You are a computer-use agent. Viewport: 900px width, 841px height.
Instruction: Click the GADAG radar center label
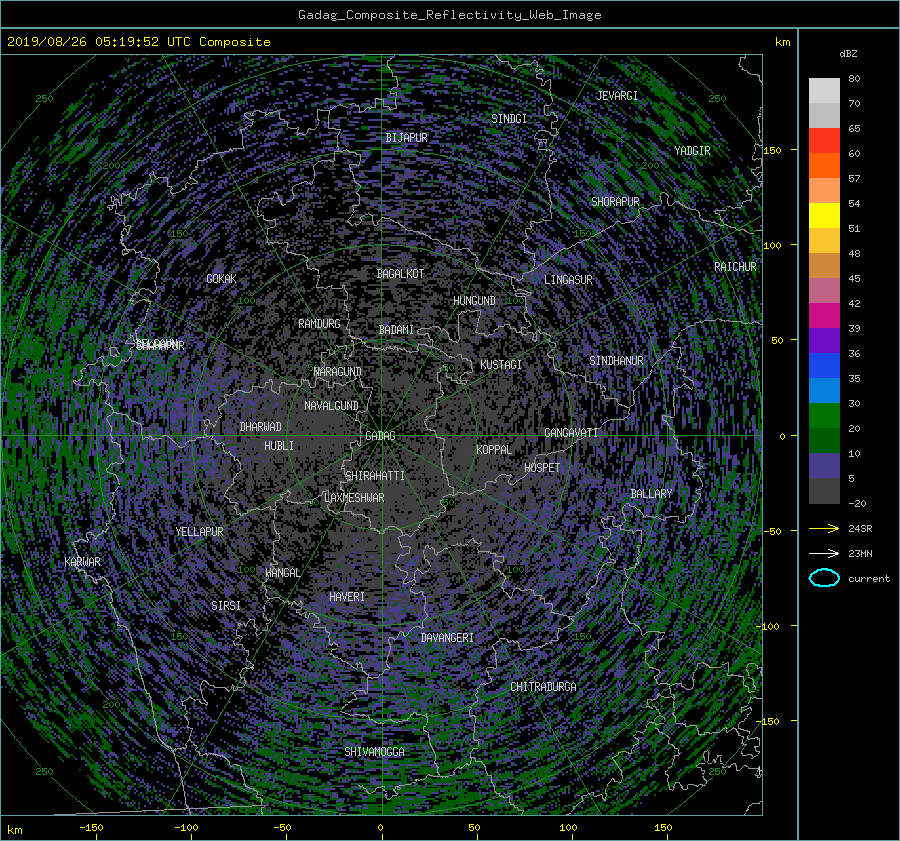click(380, 436)
